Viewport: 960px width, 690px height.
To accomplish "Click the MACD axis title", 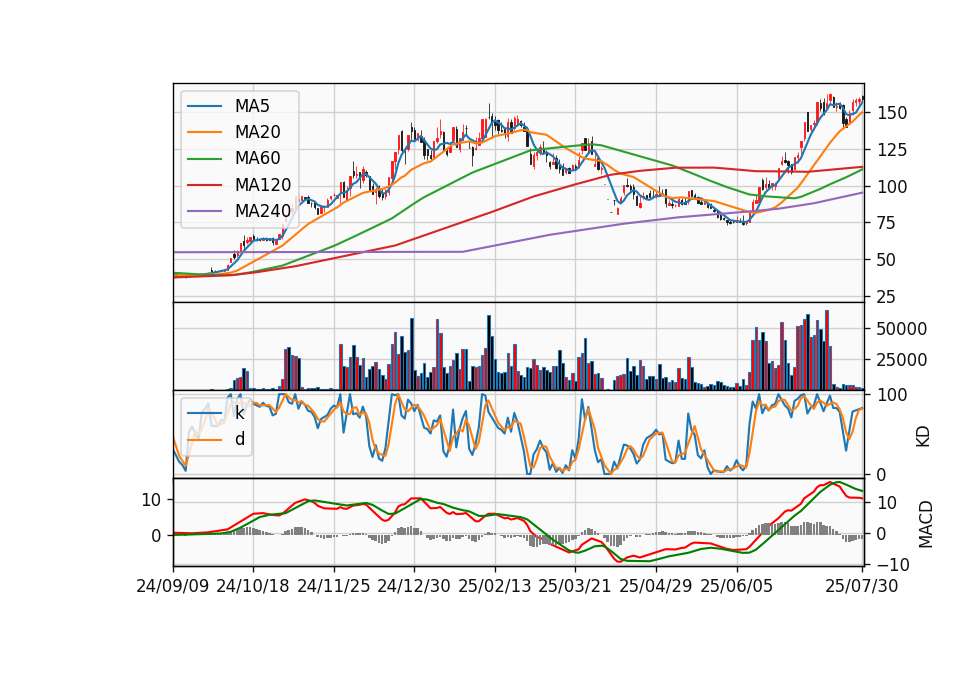I will (926, 524).
